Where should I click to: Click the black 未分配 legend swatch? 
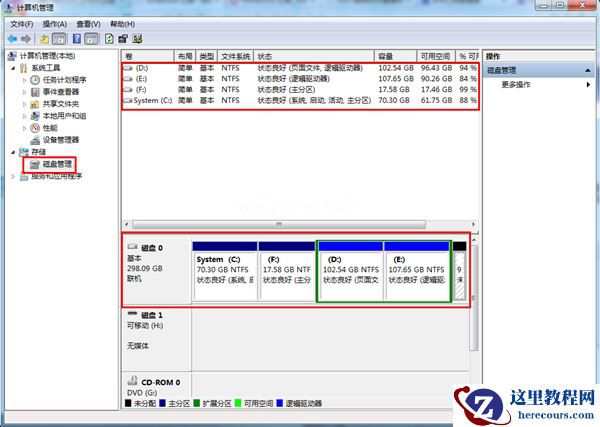tap(128, 403)
